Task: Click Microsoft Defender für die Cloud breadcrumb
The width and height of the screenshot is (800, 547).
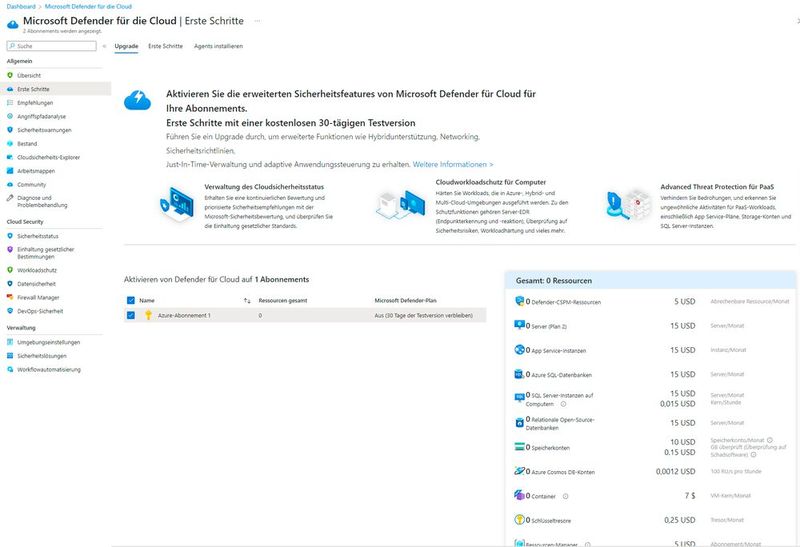Action: point(88,7)
